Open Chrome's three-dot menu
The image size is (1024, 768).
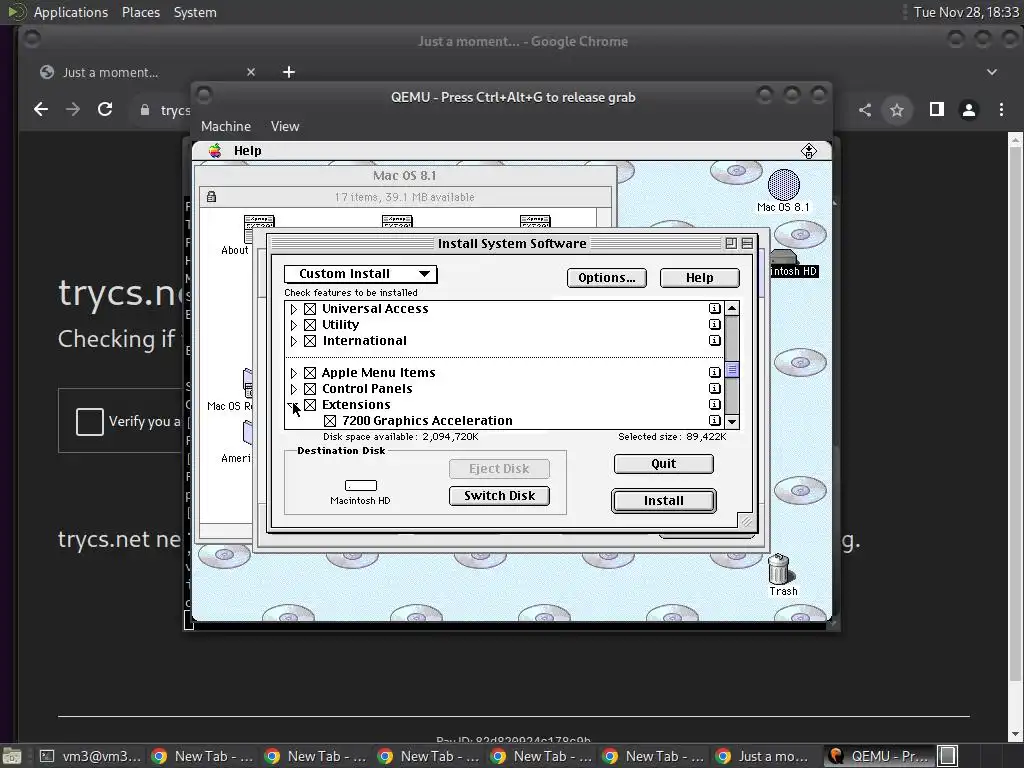pyautogui.click(x=1001, y=110)
